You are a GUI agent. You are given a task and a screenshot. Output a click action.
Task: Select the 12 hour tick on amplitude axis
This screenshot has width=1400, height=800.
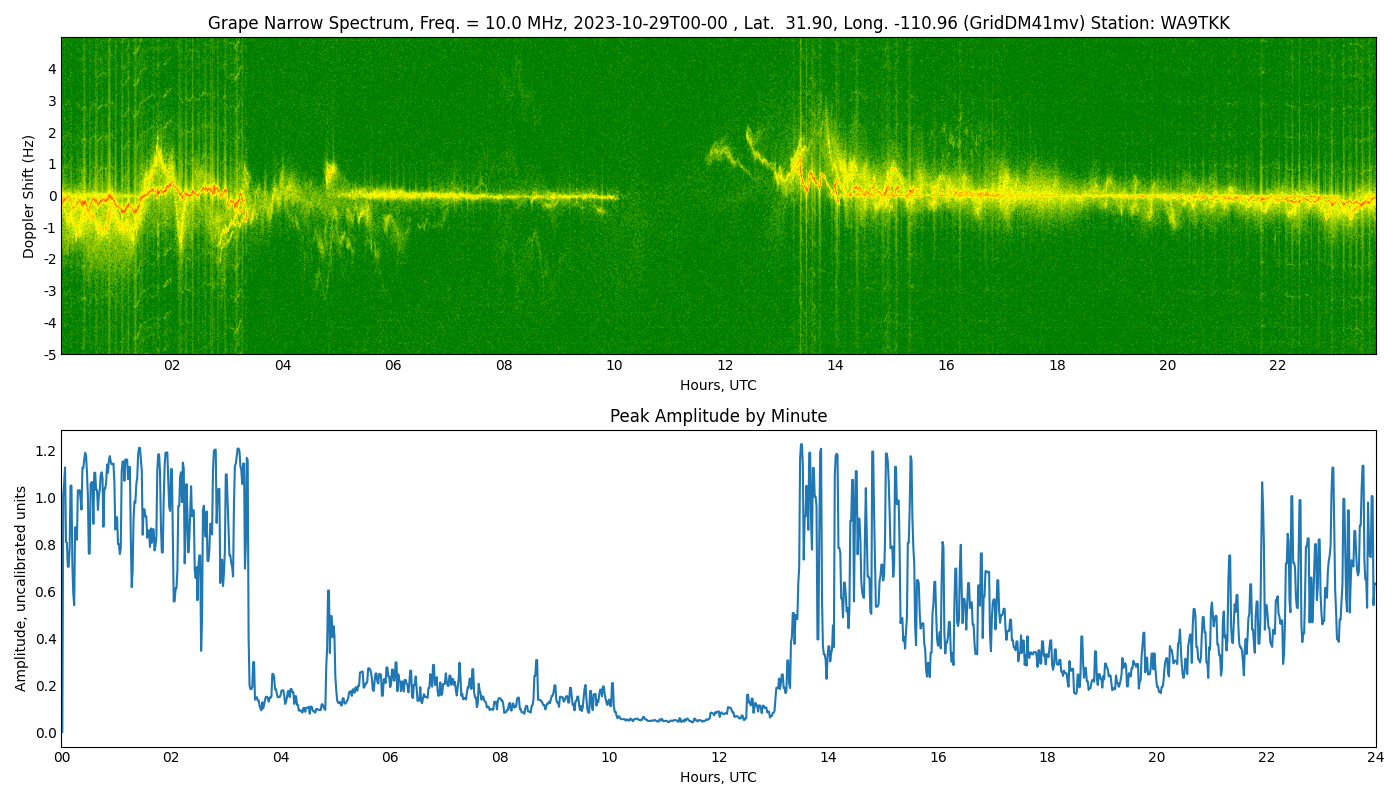coord(719,758)
